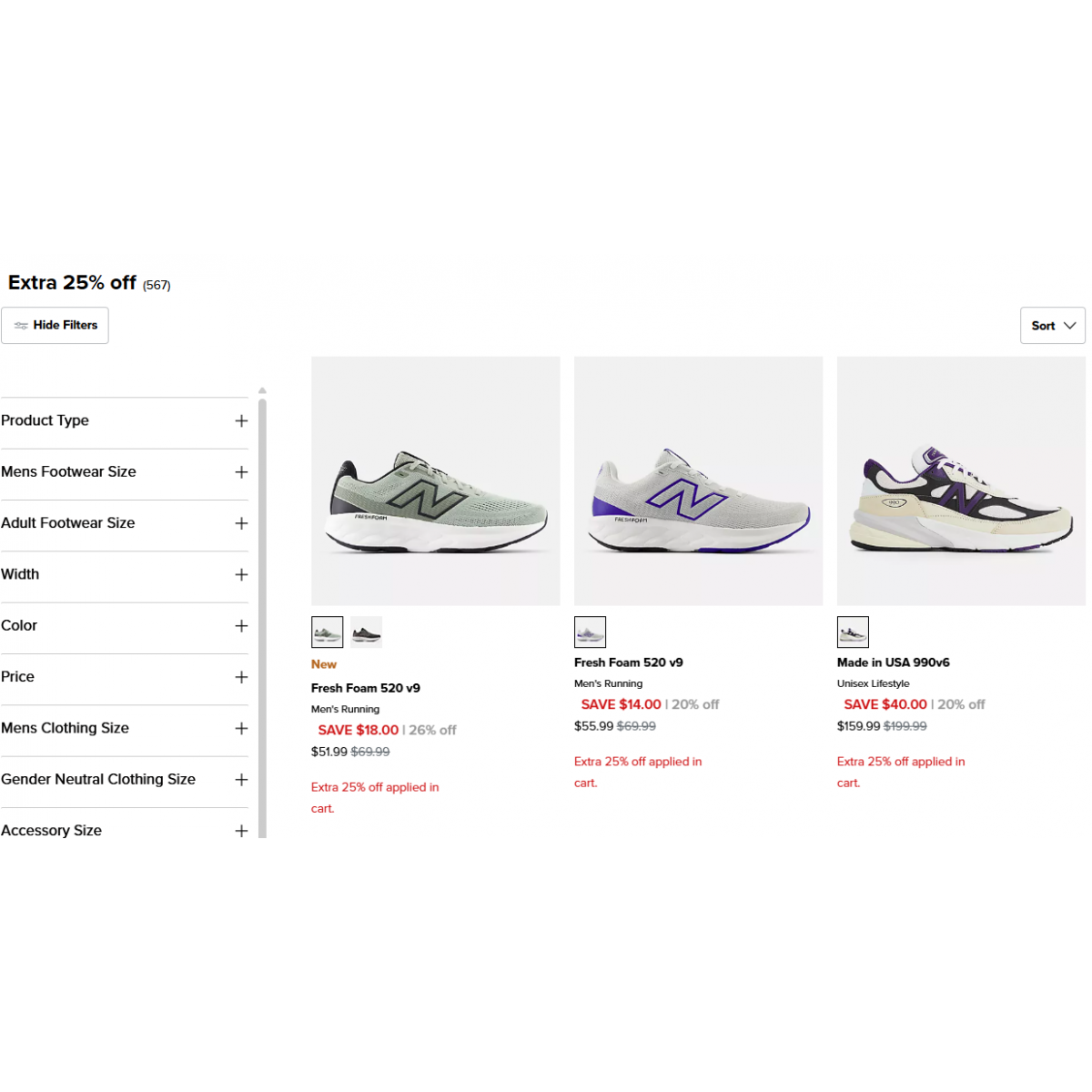Click the plus icon next to Color
This screenshot has height=1092, width=1092.
click(241, 626)
